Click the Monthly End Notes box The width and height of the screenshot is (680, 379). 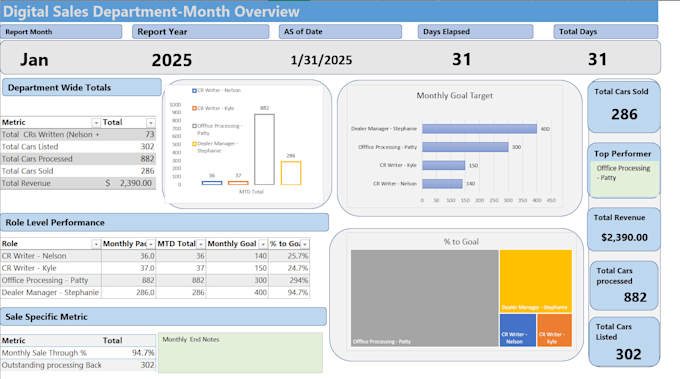[x=240, y=353]
